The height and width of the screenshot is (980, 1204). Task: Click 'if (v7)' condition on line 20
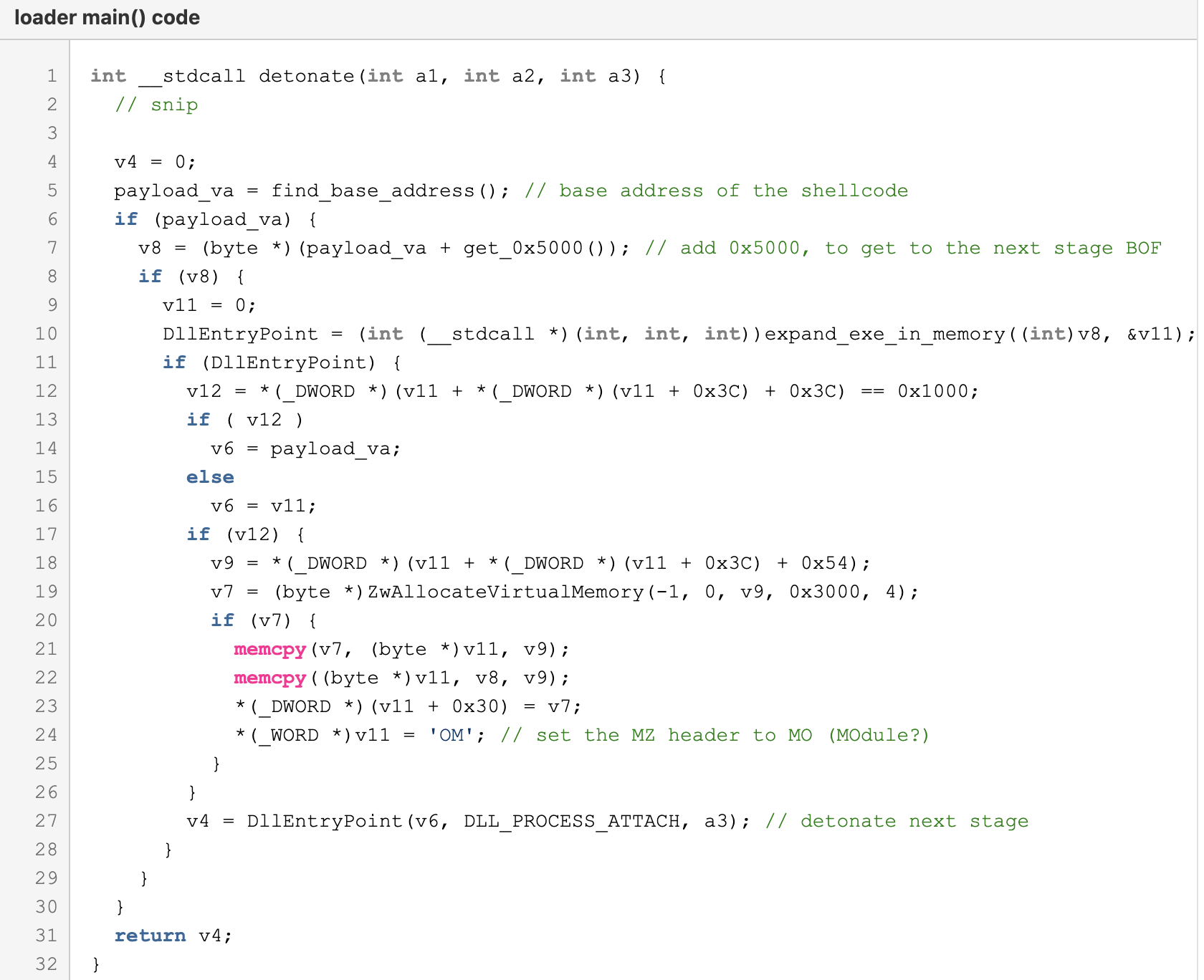(x=251, y=620)
